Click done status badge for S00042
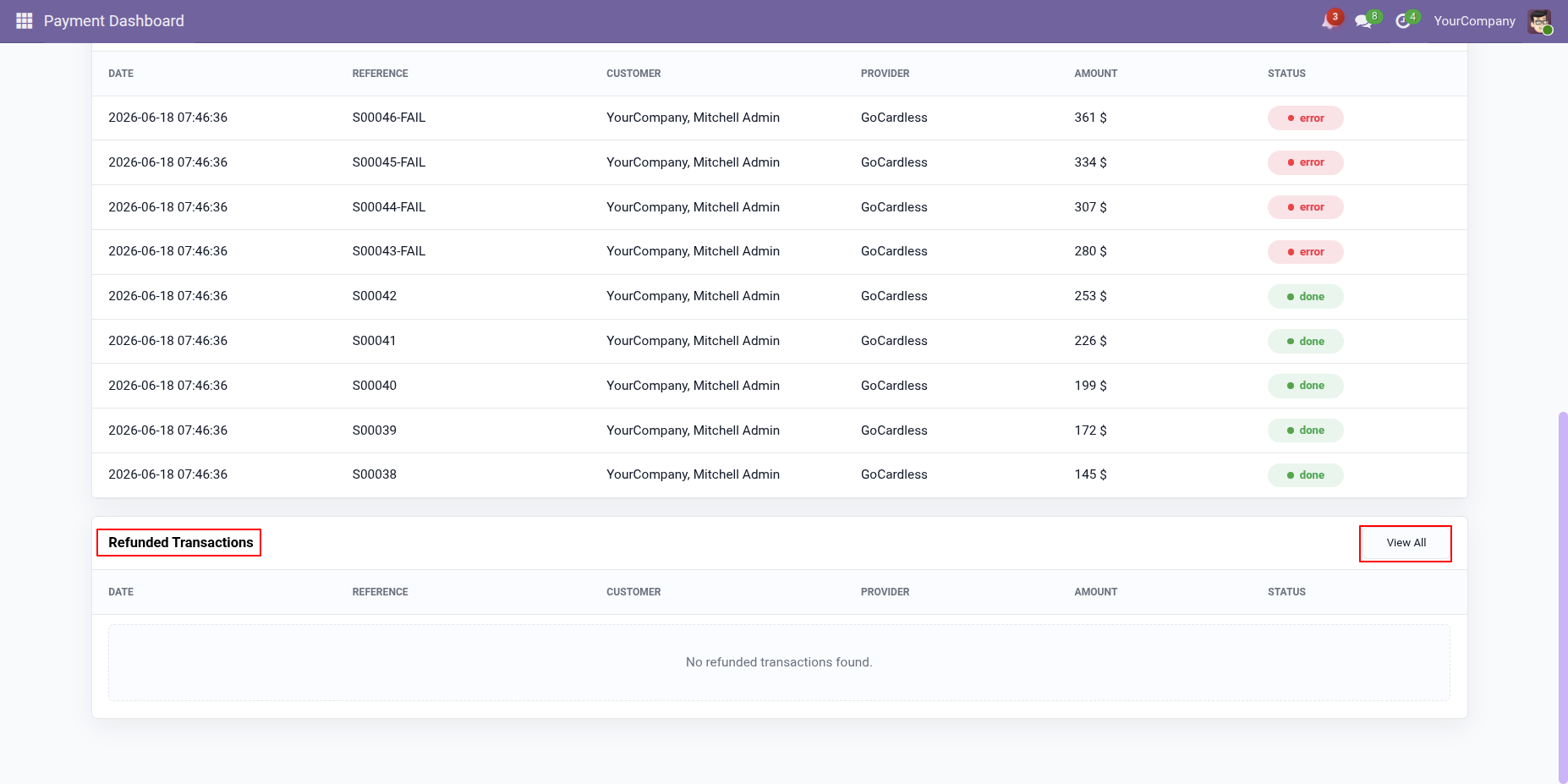The width and height of the screenshot is (1568, 784). [1305, 297]
